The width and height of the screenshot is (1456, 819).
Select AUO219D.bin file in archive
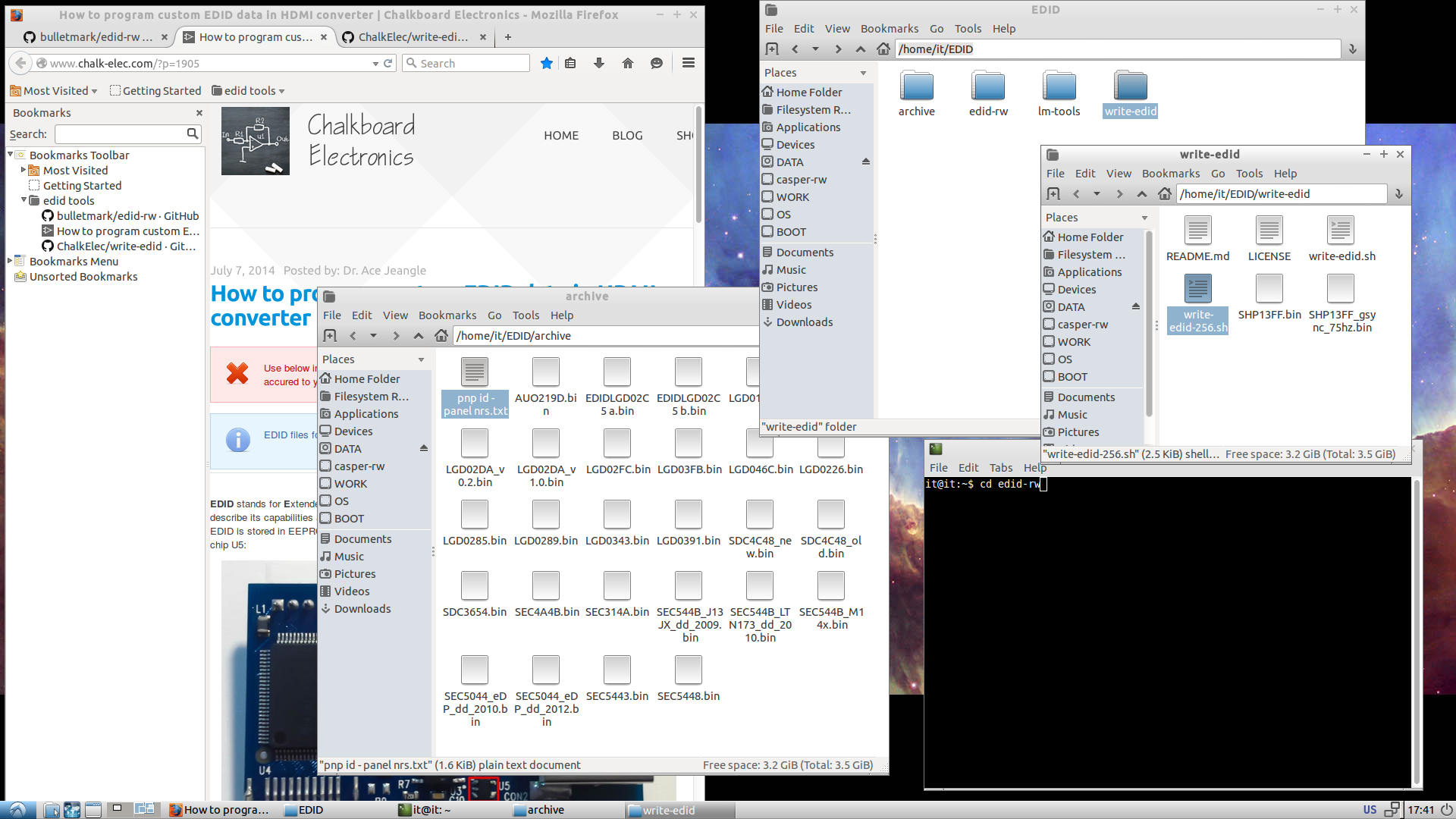tap(546, 387)
